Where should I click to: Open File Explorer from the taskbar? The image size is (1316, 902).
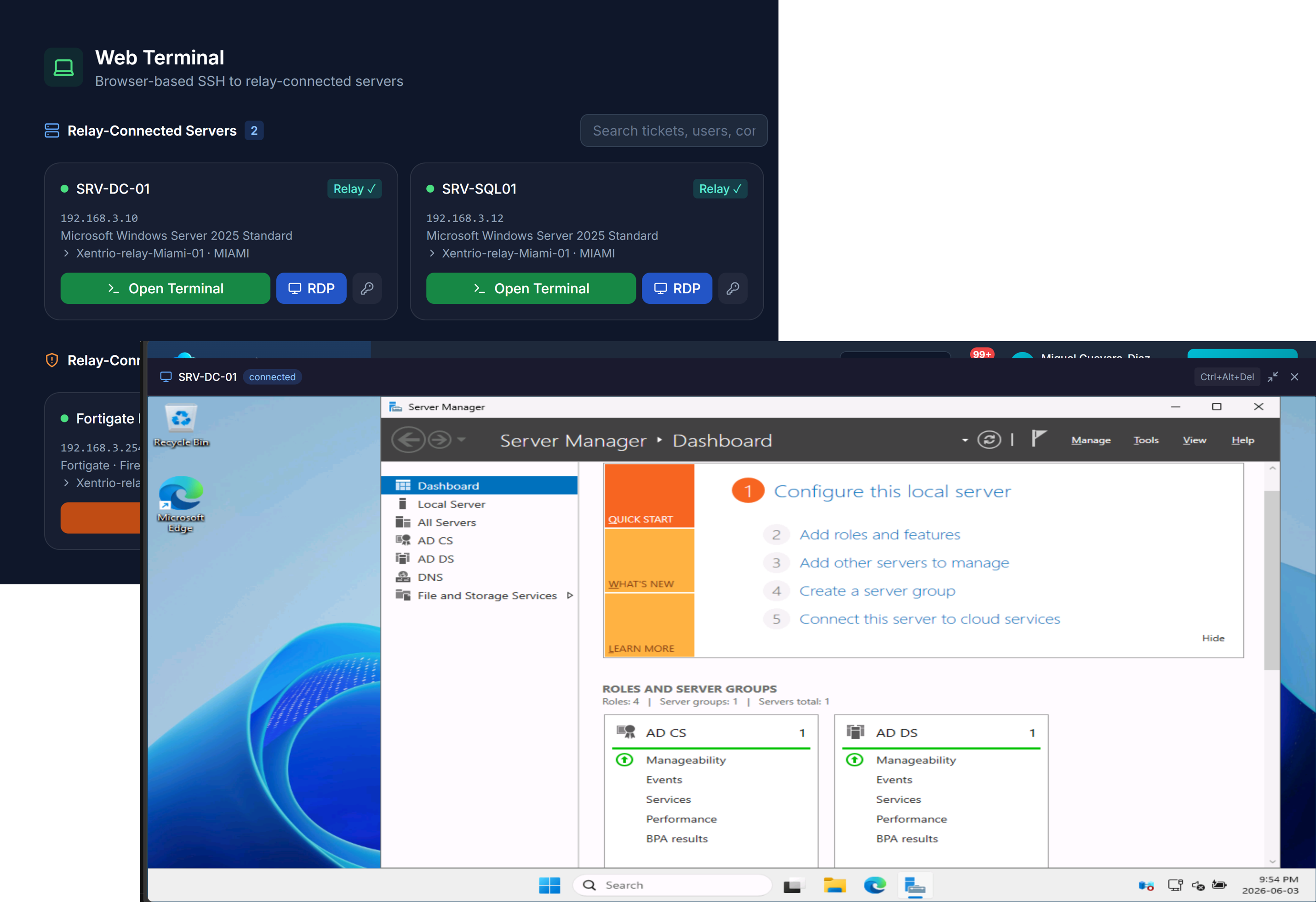pos(834,885)
